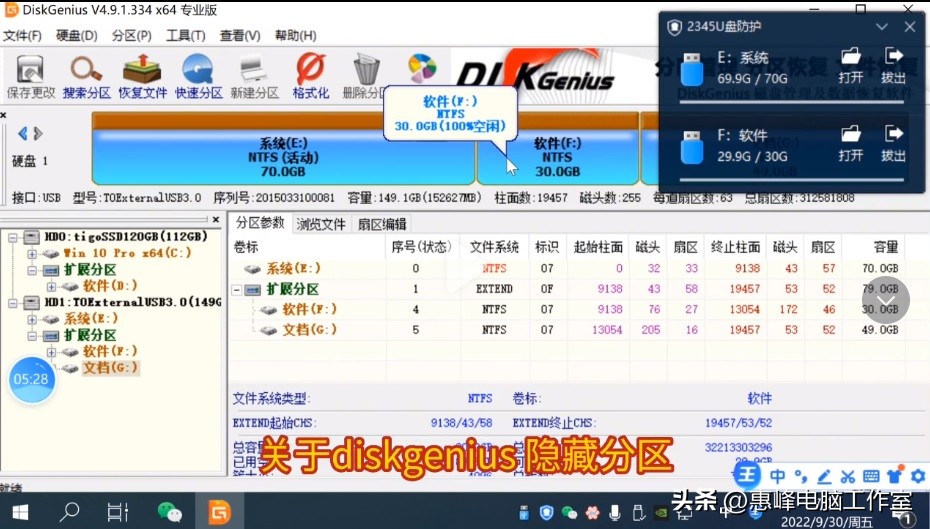
Task: Expand the Win 10 Pro x64(C:) node
Action: pos(32,254)
